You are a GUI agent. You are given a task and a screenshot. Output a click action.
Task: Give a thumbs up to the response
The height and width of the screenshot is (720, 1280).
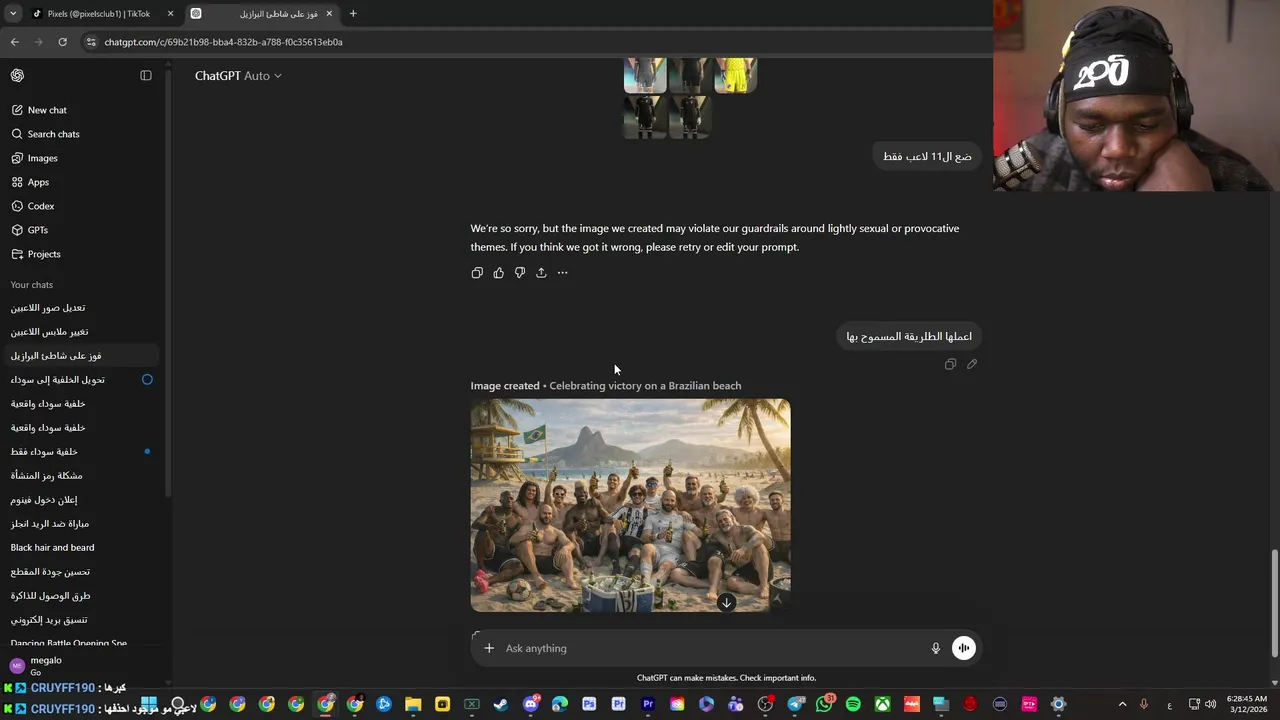[498, 273]
